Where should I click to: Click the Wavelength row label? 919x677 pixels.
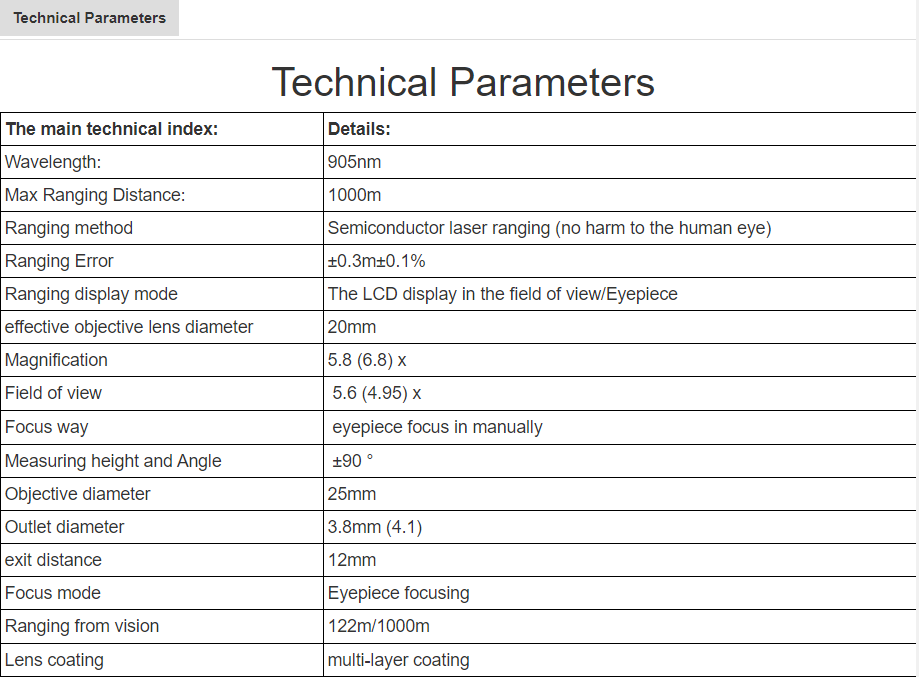[53, 162]
